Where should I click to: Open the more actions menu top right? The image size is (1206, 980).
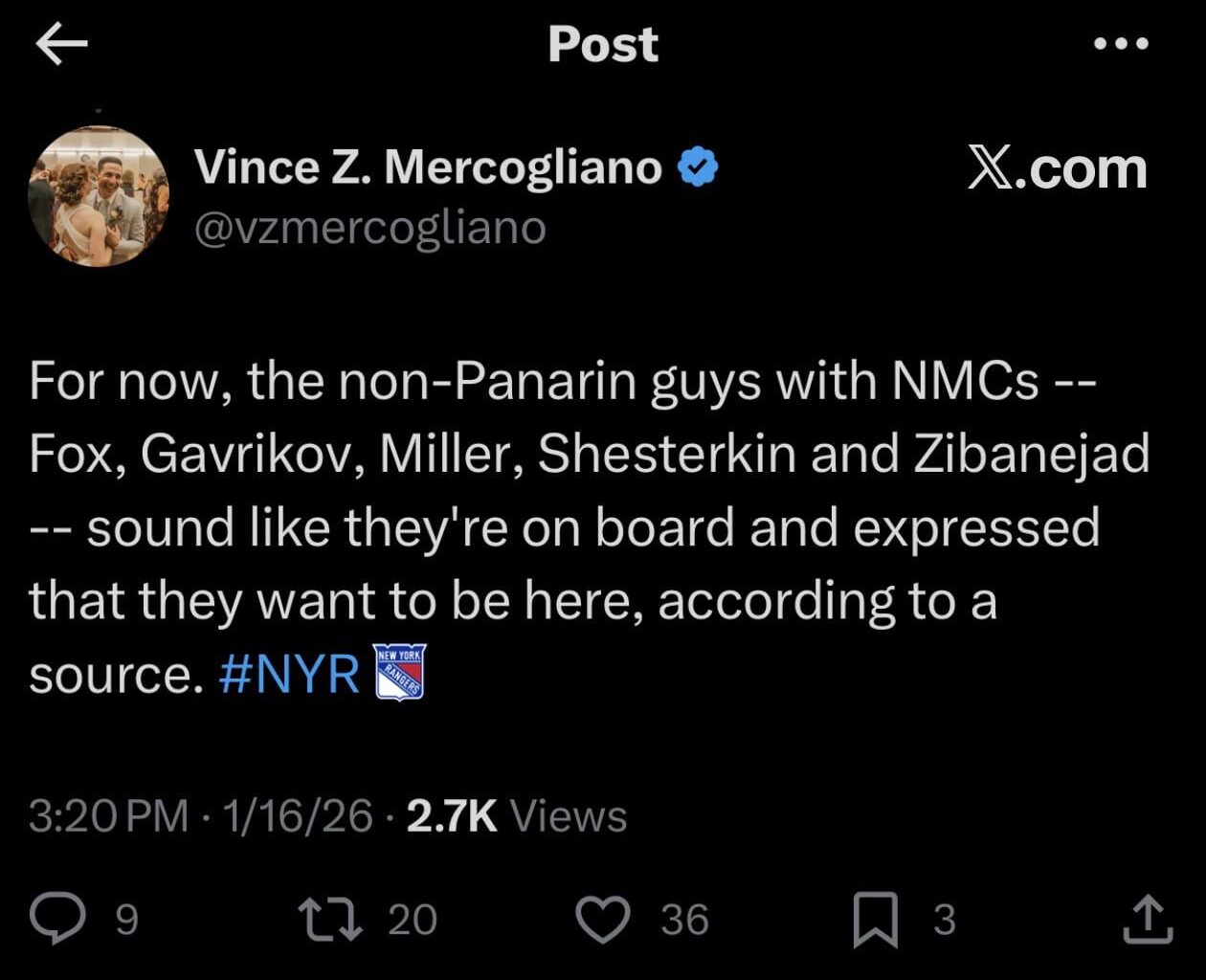(1121, 42)
